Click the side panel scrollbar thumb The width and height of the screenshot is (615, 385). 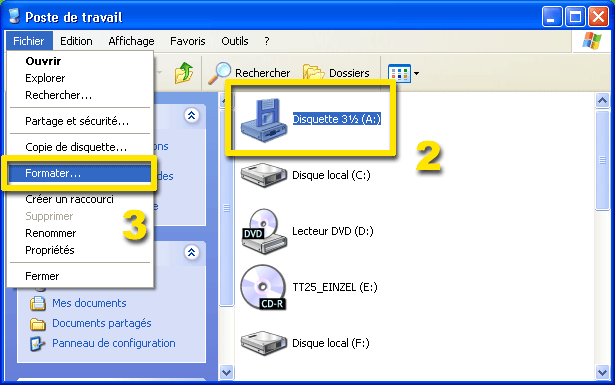click(226, 208)
